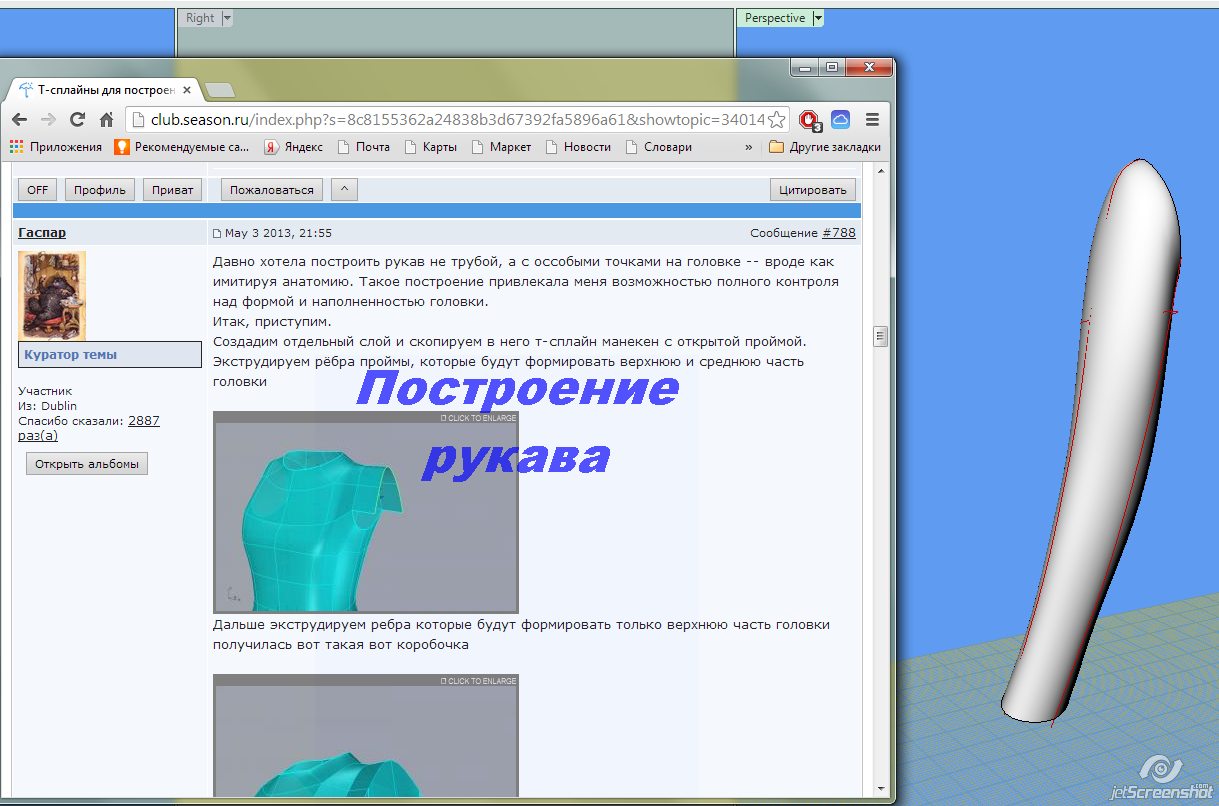Screen dimensions: 1219x806
Task: Reload the club.season.ru page
Action: pos(77,120)
